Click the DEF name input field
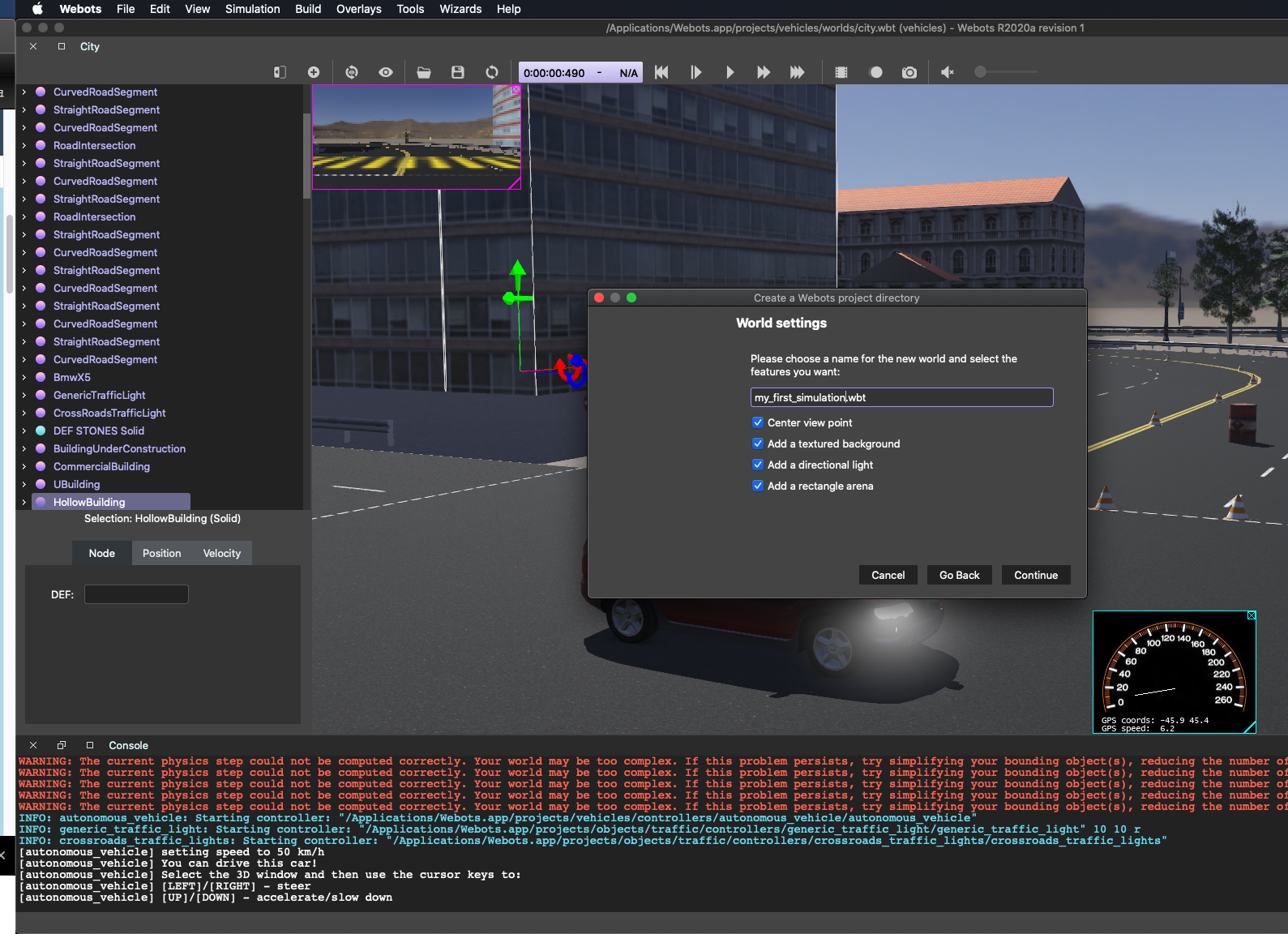 coord(136,594)
